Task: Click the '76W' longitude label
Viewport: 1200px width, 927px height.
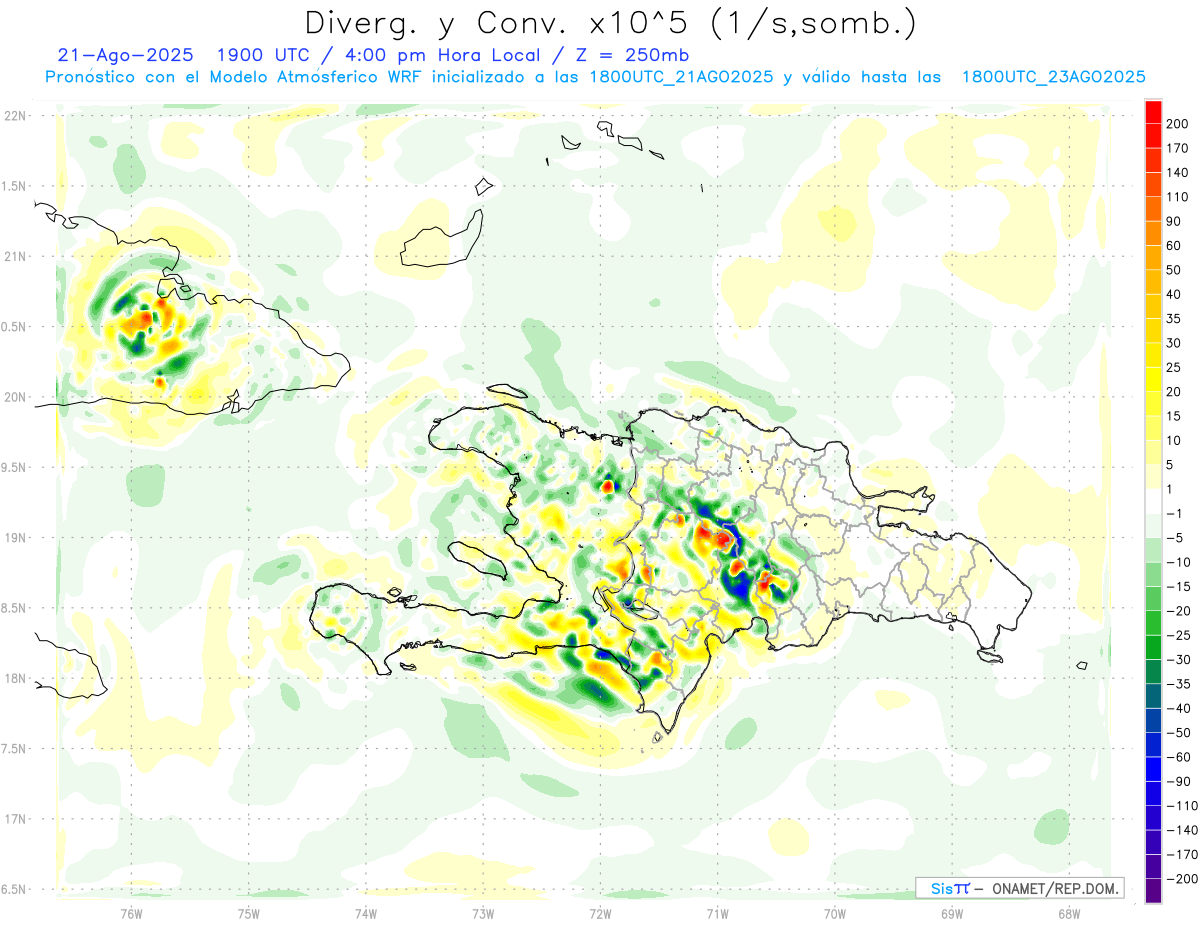Action: [131, 914]
